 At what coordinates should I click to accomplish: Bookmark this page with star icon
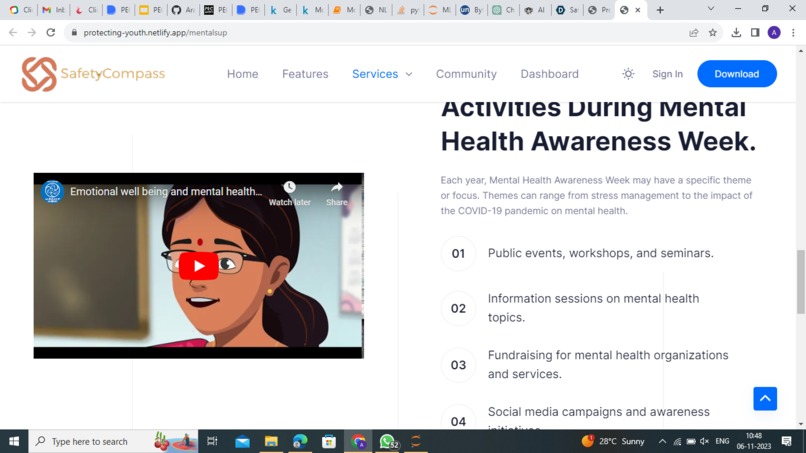coord(712,32)
